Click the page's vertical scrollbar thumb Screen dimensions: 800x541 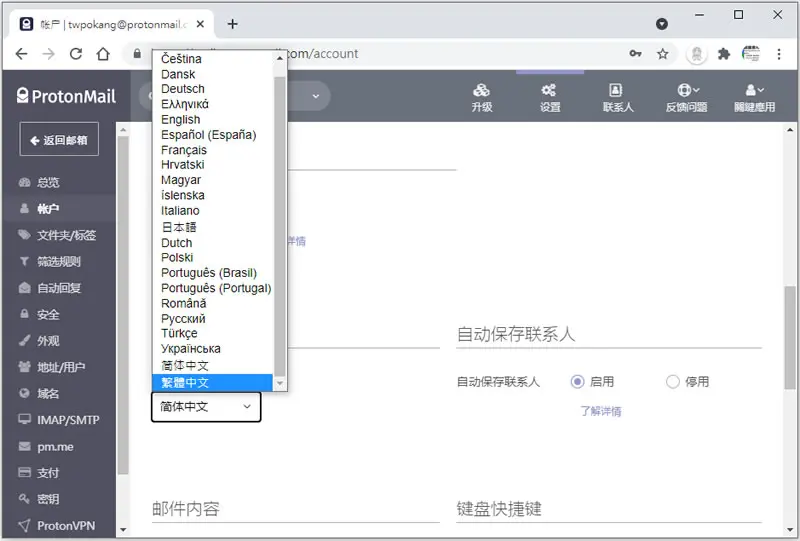[x=790, y=338]
